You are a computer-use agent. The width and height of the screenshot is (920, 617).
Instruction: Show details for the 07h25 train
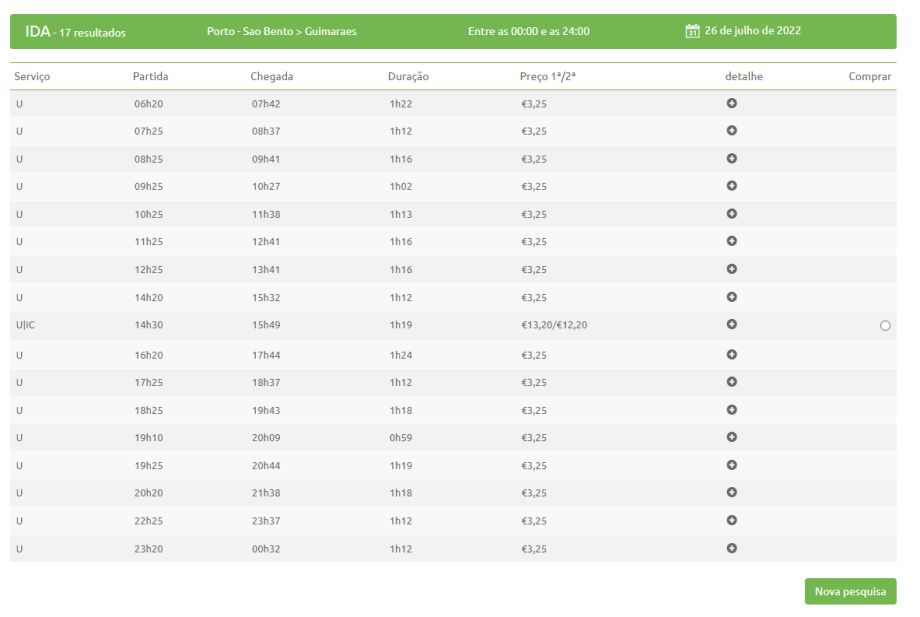point(731,131)
